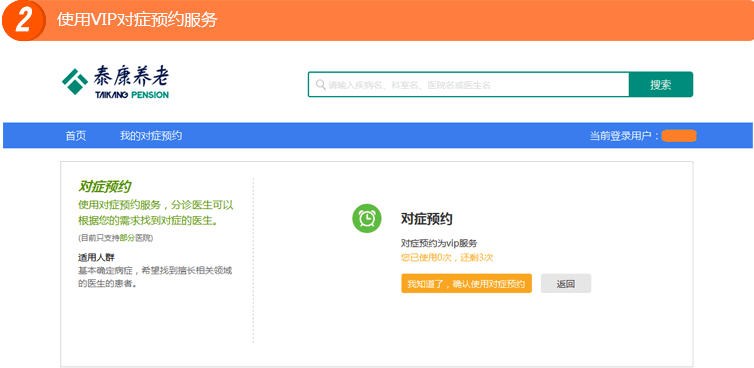
Task: Click the magnifier icon in search box
Action: [x=320, y=85]
